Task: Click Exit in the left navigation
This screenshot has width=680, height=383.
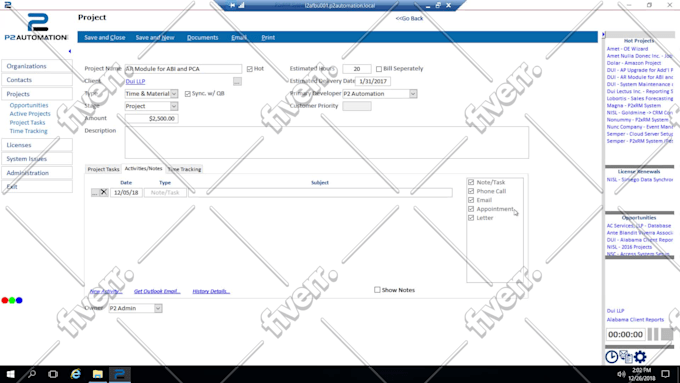Action: (37, 187)
